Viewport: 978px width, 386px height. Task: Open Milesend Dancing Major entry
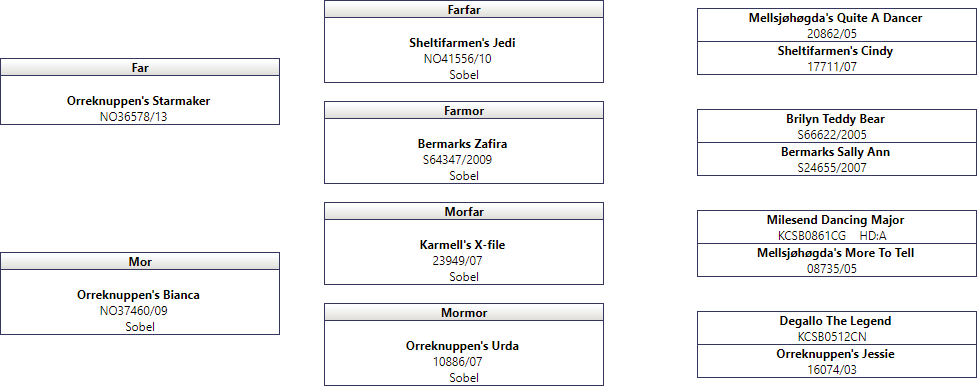(x=835, y=220)
